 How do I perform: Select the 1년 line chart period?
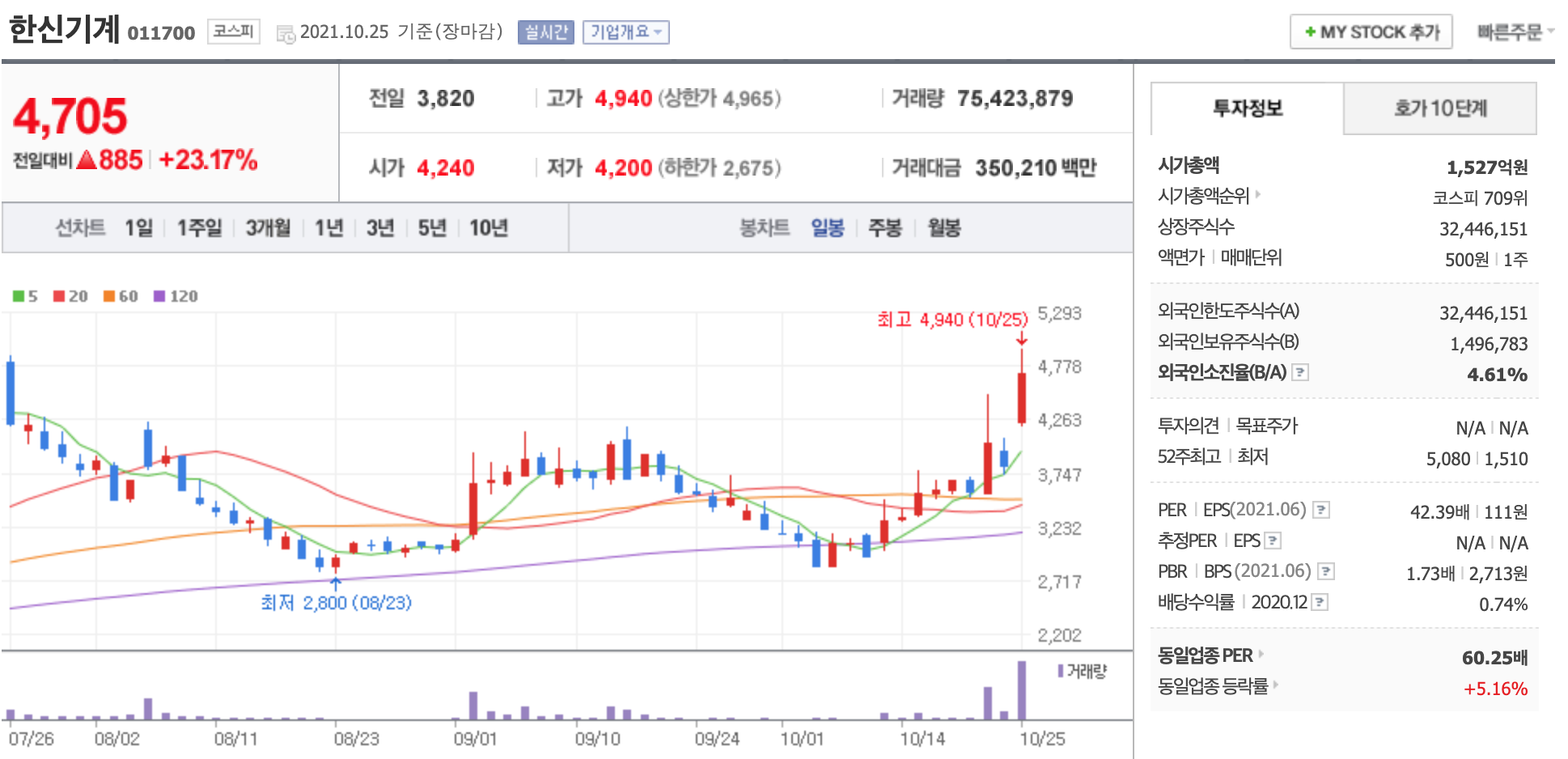(x=328, y=228)
